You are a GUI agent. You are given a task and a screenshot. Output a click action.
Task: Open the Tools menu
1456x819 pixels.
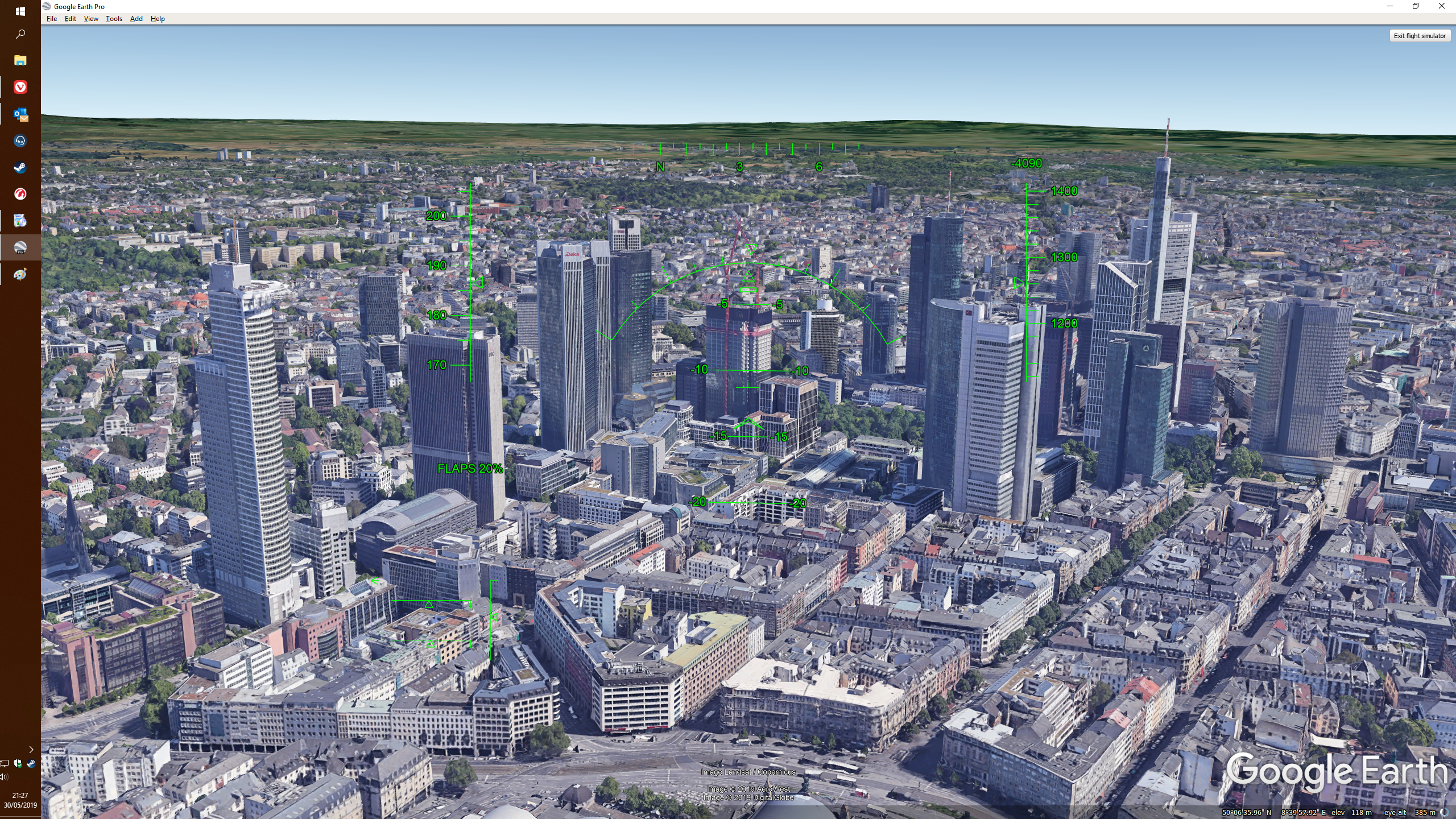[114, 19]
